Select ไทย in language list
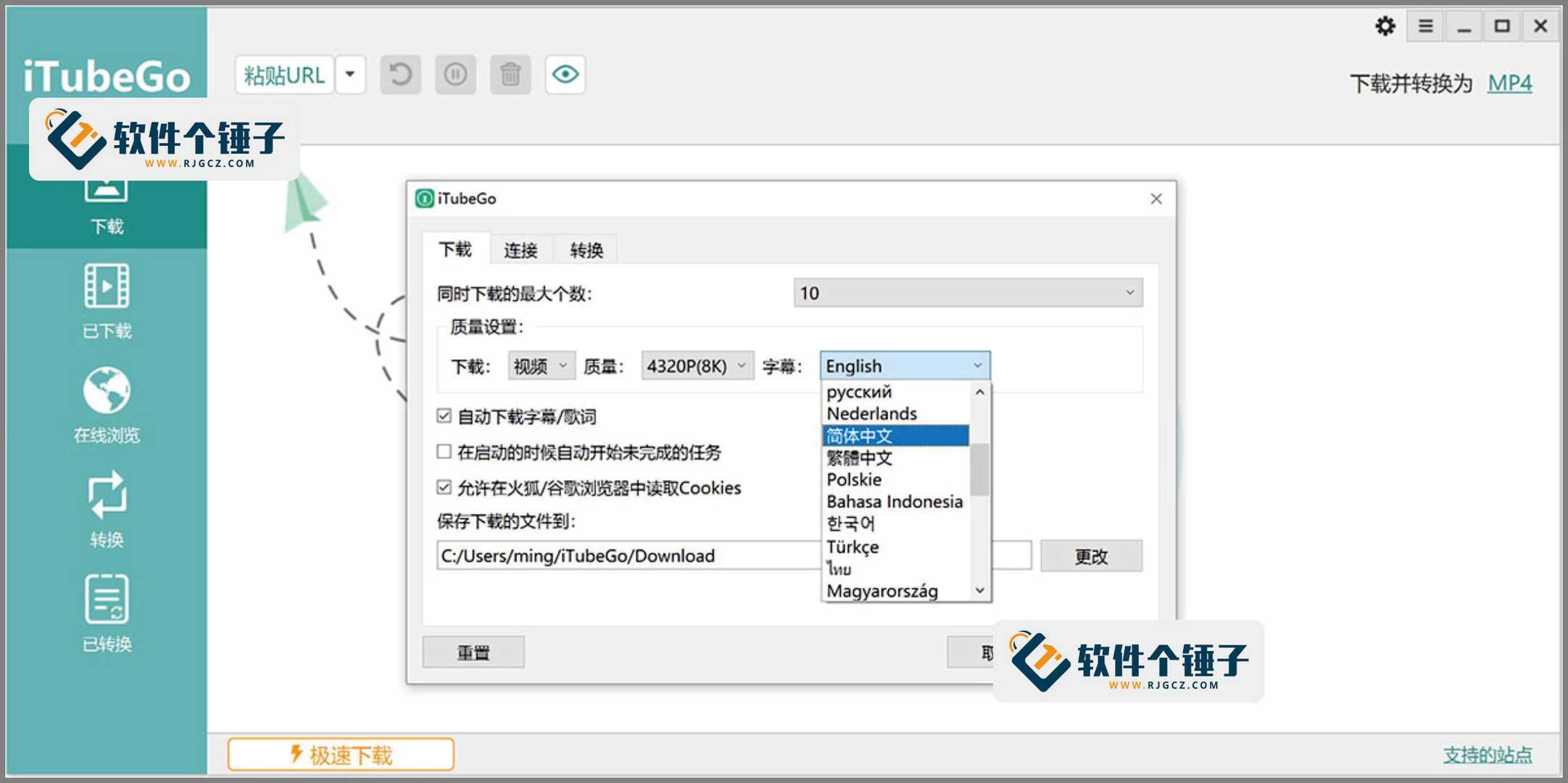This screenshot has width=1568, height=783. coord(896,569)
